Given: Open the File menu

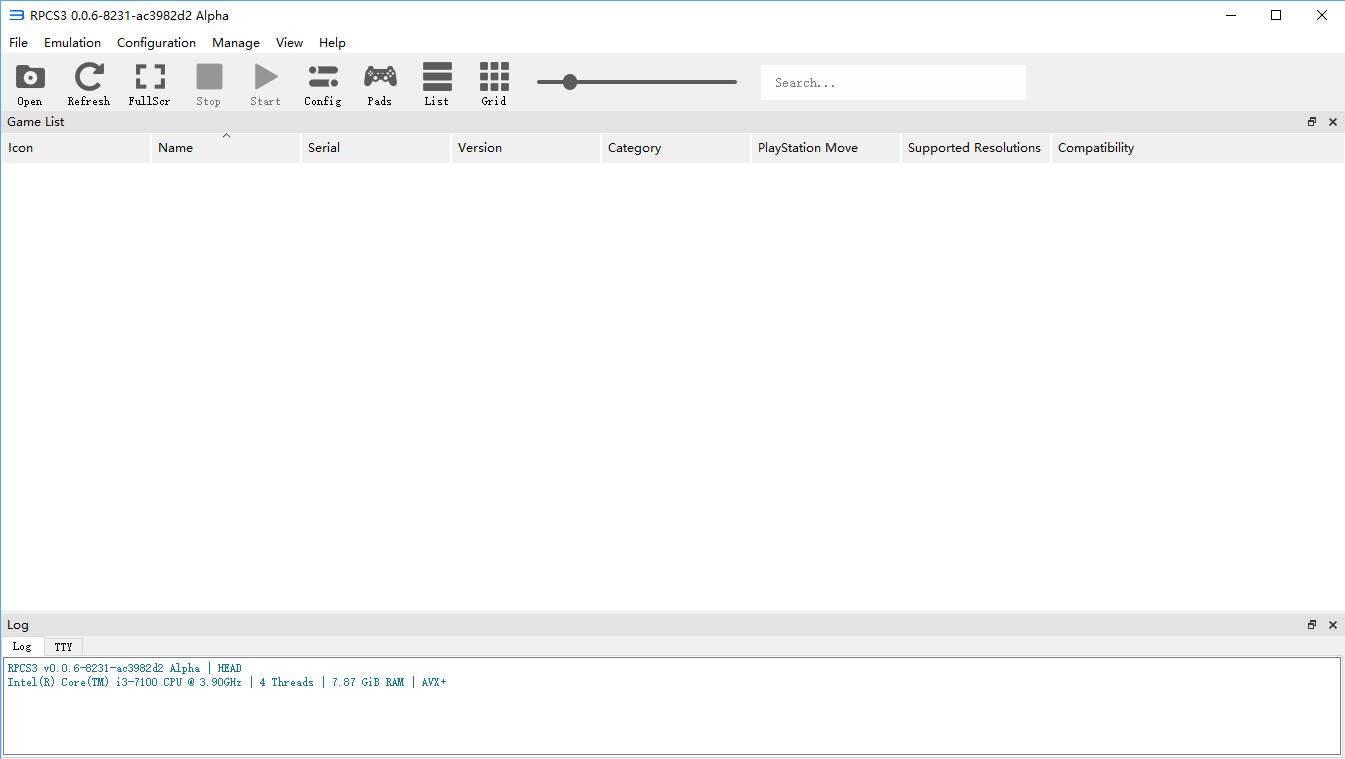Looking at the screenshot, I should 19,42.
